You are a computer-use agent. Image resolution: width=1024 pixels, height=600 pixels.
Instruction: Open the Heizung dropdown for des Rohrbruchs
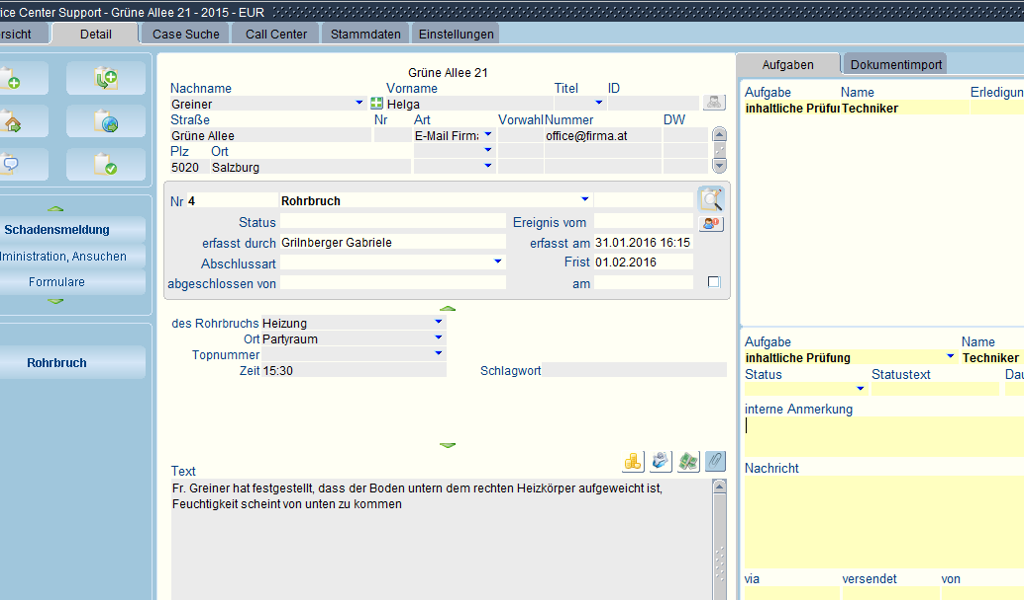438,322
